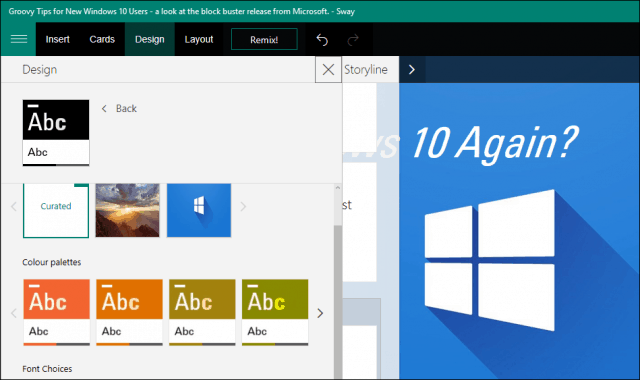640x380 pixels.
Task: Show previous image options arrow
Action: click(x=13, y=207)
